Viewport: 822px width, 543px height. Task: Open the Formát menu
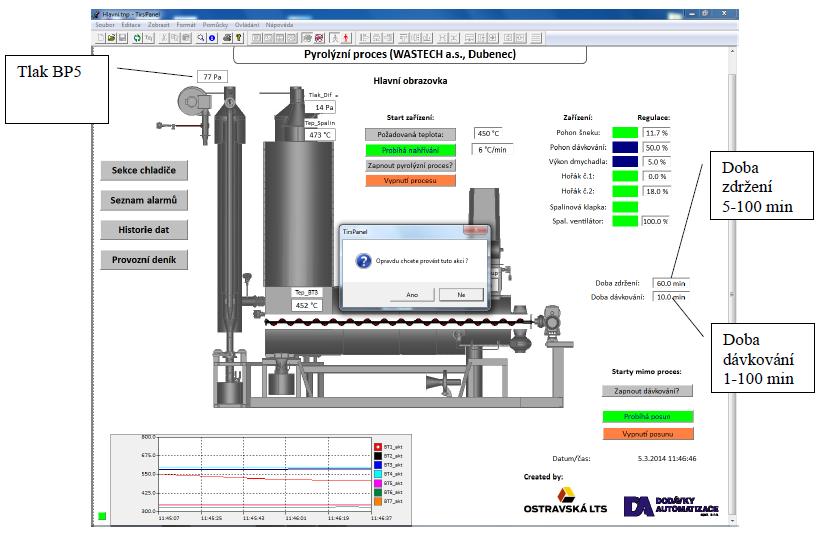coord(186,25)
